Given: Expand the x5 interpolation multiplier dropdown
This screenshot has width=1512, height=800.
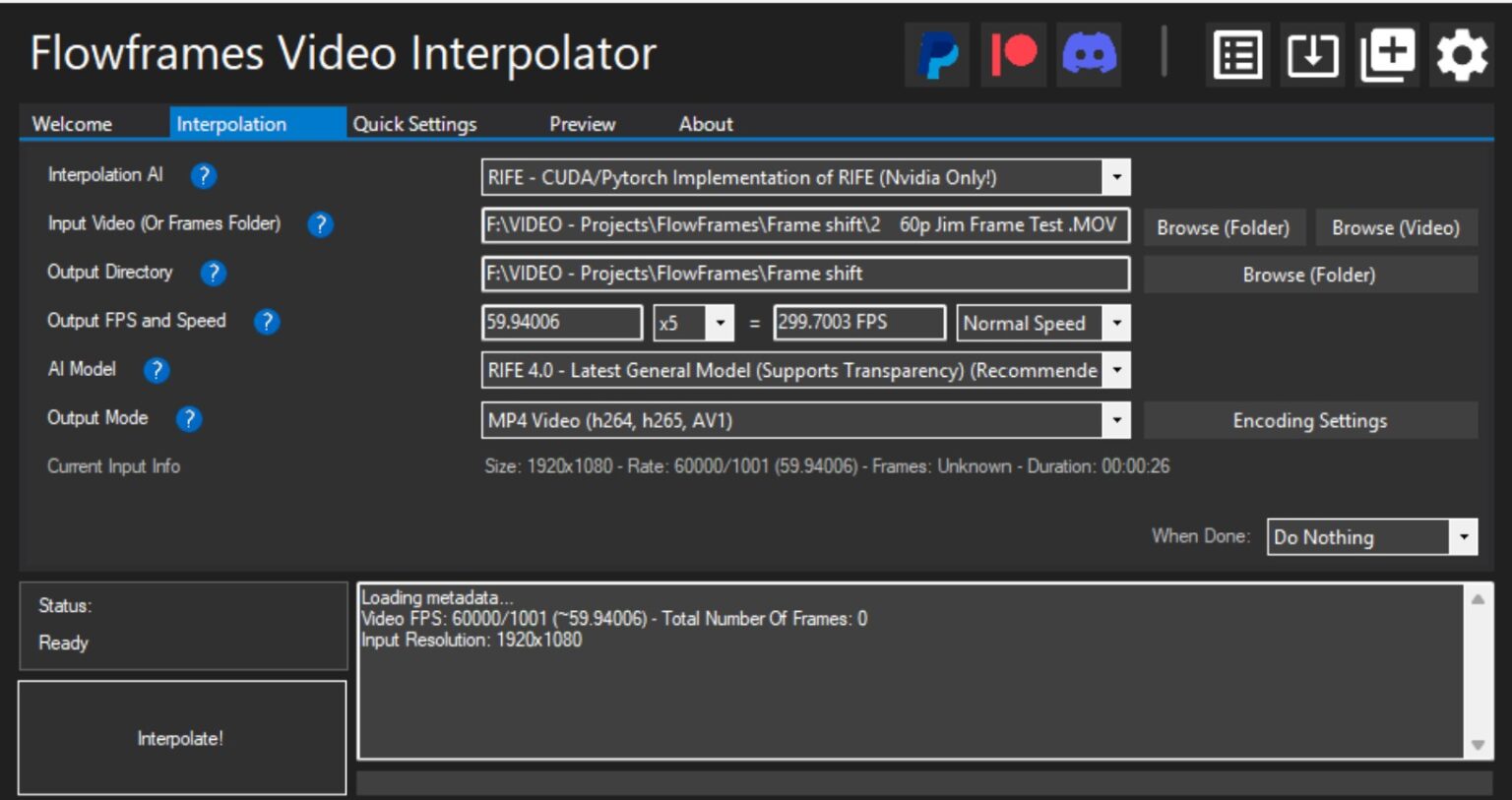Looking at the screenshot, I should (x=723, y=323).
